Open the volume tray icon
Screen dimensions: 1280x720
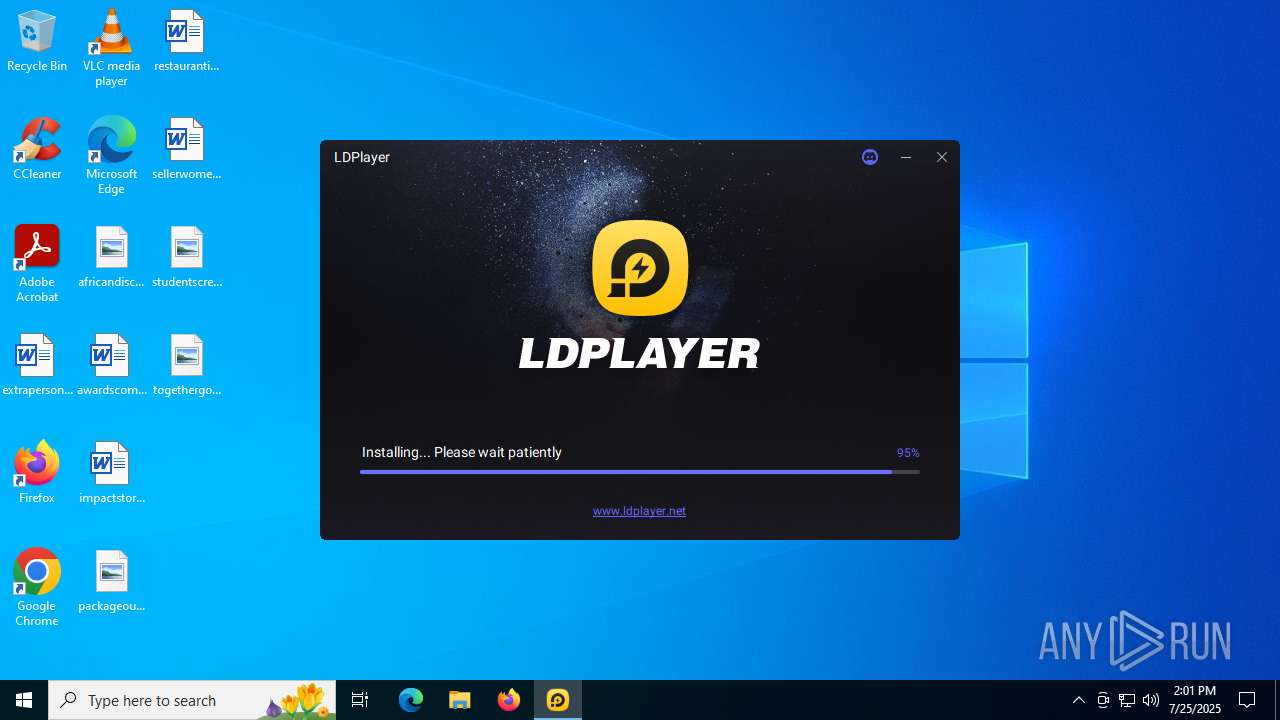(x=1151, y=700)
